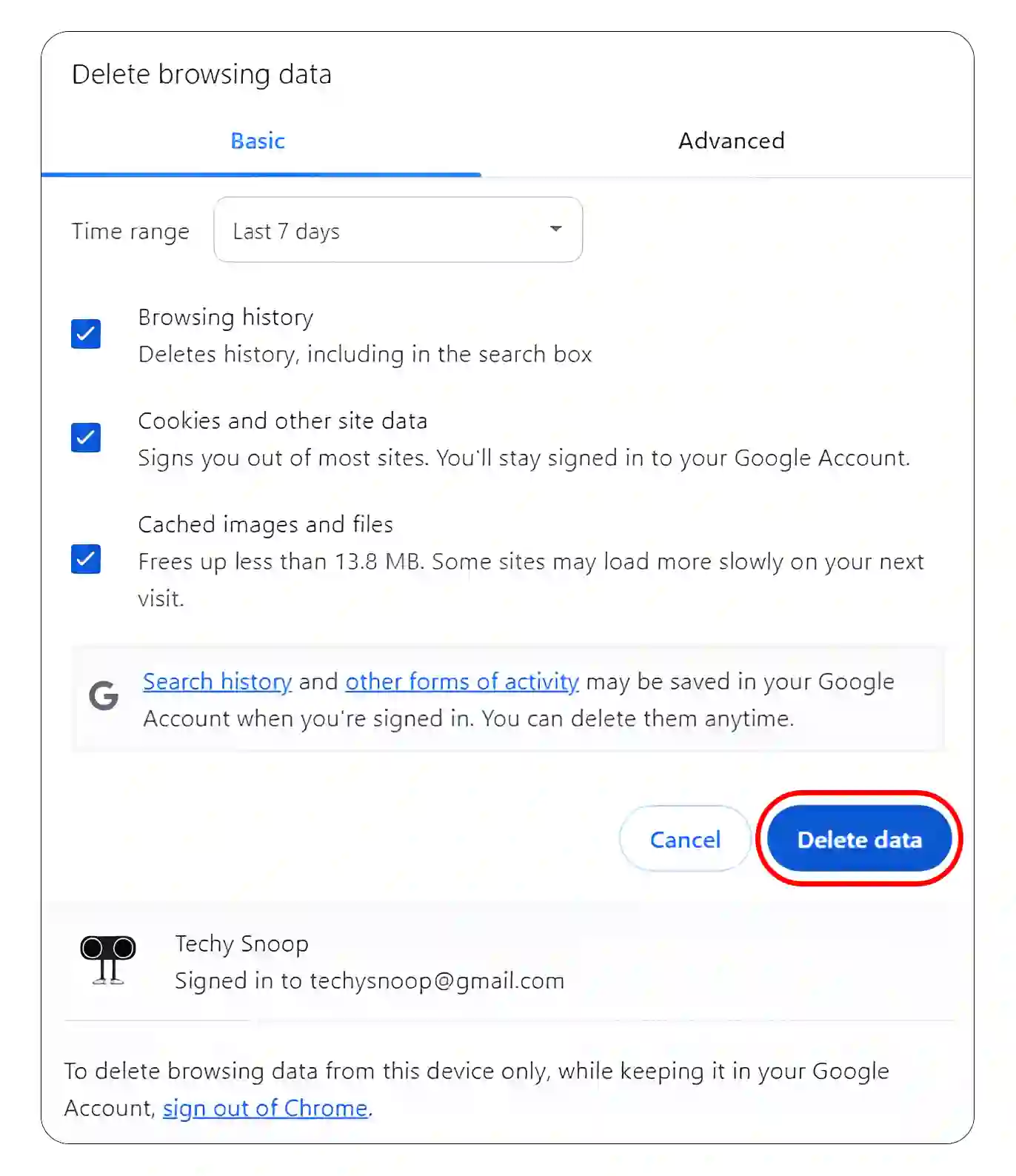Click the Cancel button
The height and width of the screenshot is (1176, 1016).
pos(685,839)
